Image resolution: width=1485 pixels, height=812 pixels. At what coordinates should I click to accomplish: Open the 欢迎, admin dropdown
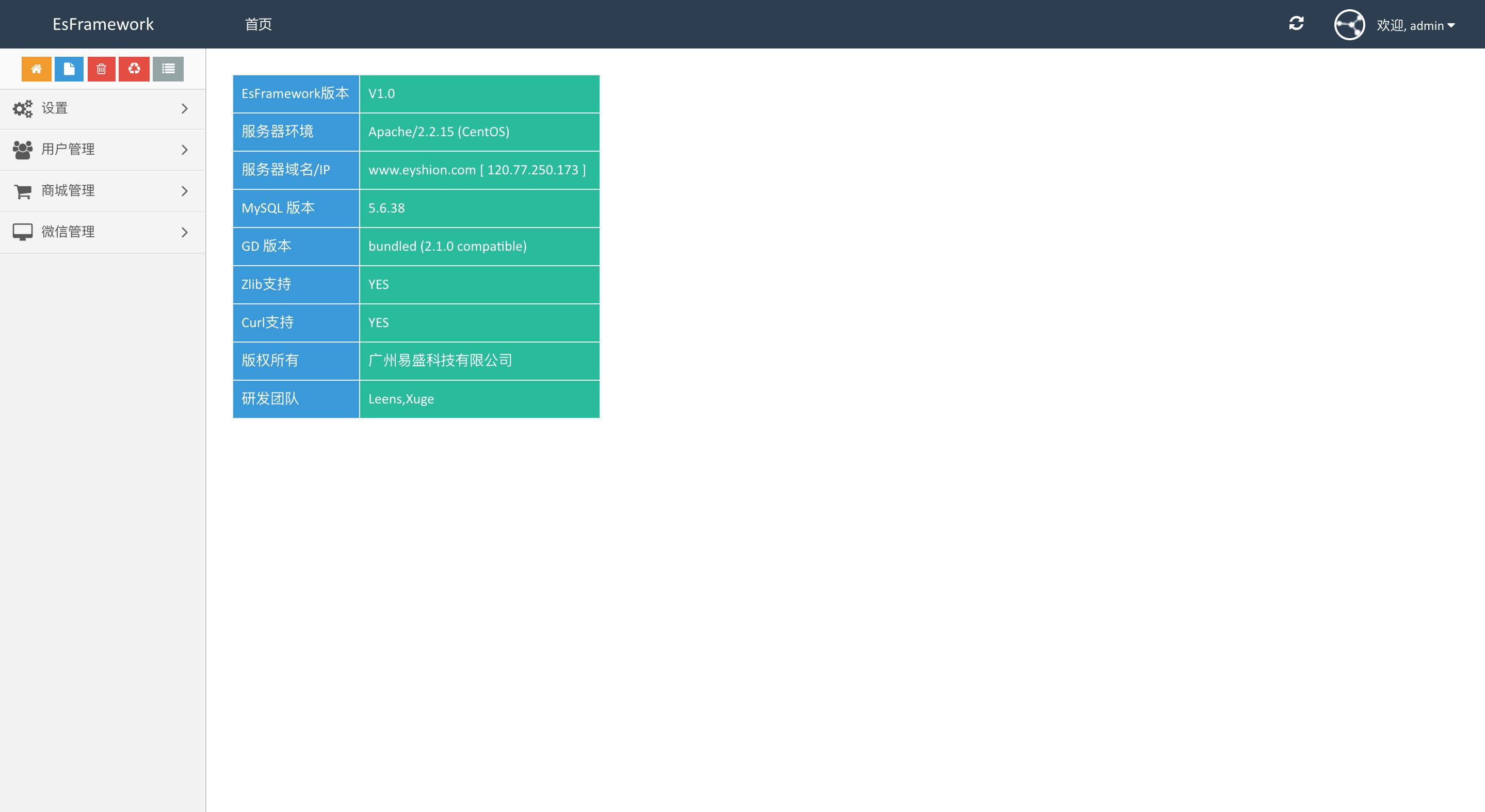click(1415, 25)
